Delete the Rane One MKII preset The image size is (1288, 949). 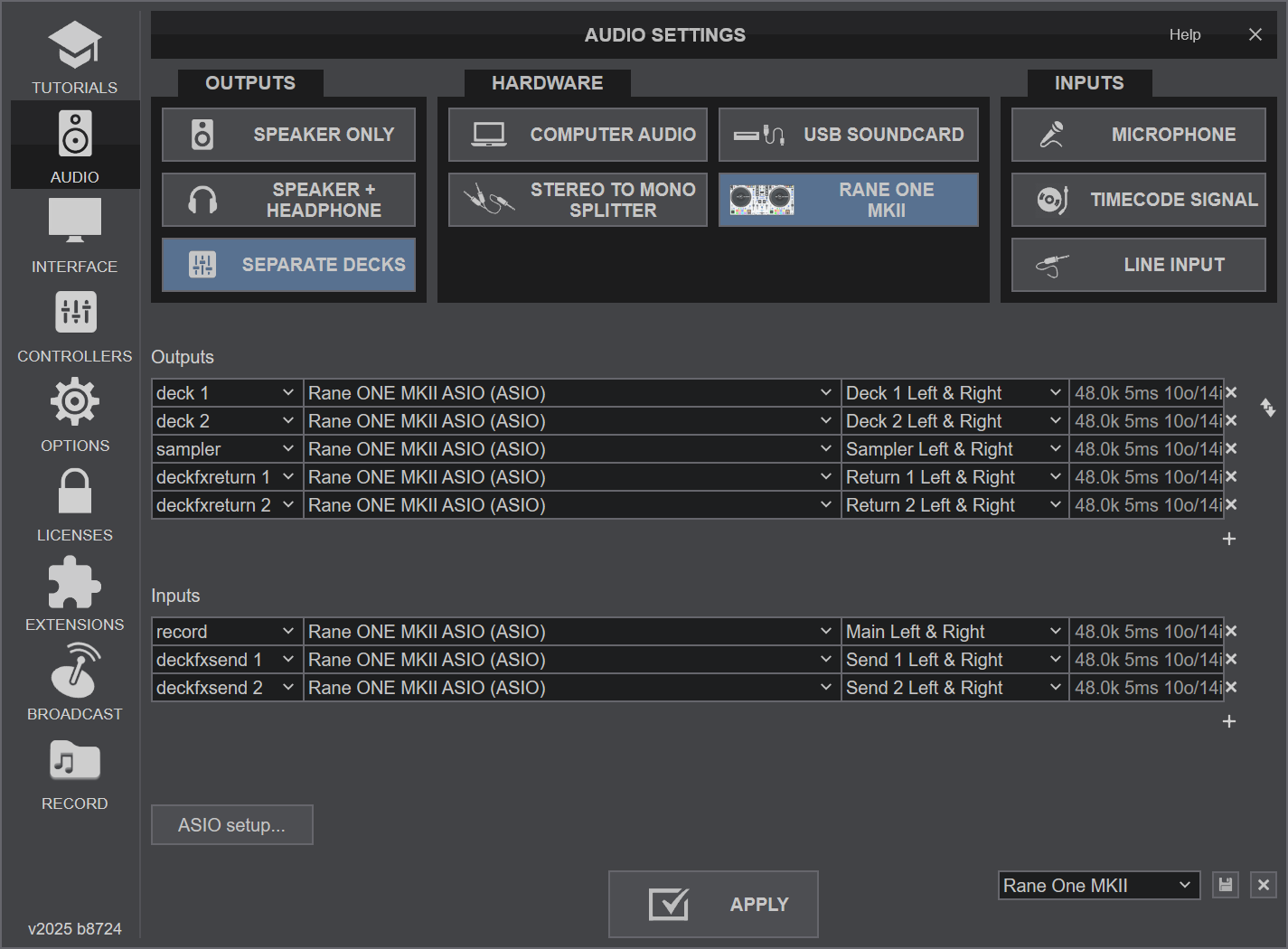[1264, 885]
